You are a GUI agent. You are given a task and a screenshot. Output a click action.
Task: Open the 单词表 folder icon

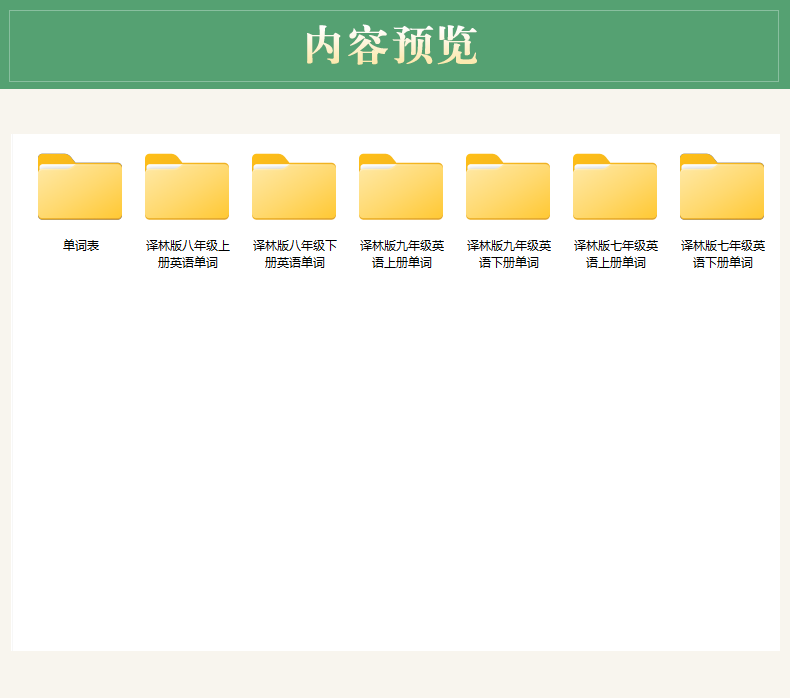[80, 186]
